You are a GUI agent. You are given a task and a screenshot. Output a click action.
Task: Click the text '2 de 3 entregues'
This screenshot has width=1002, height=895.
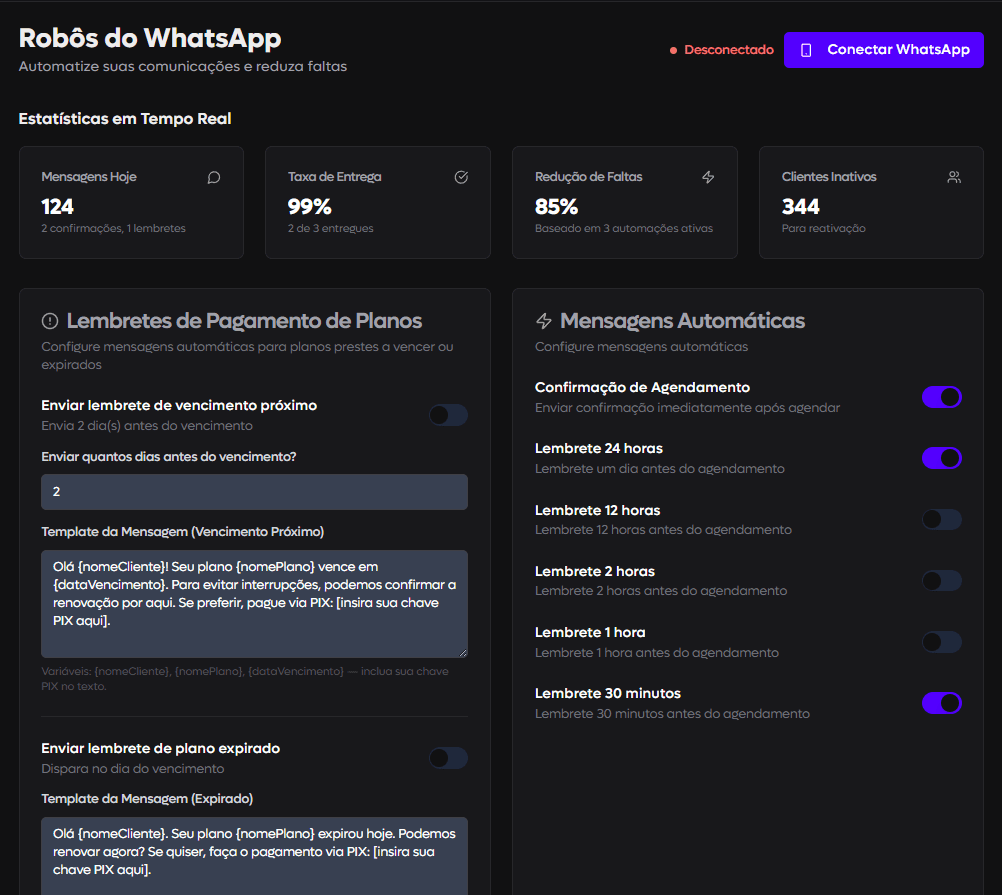[x=330, y=228]
